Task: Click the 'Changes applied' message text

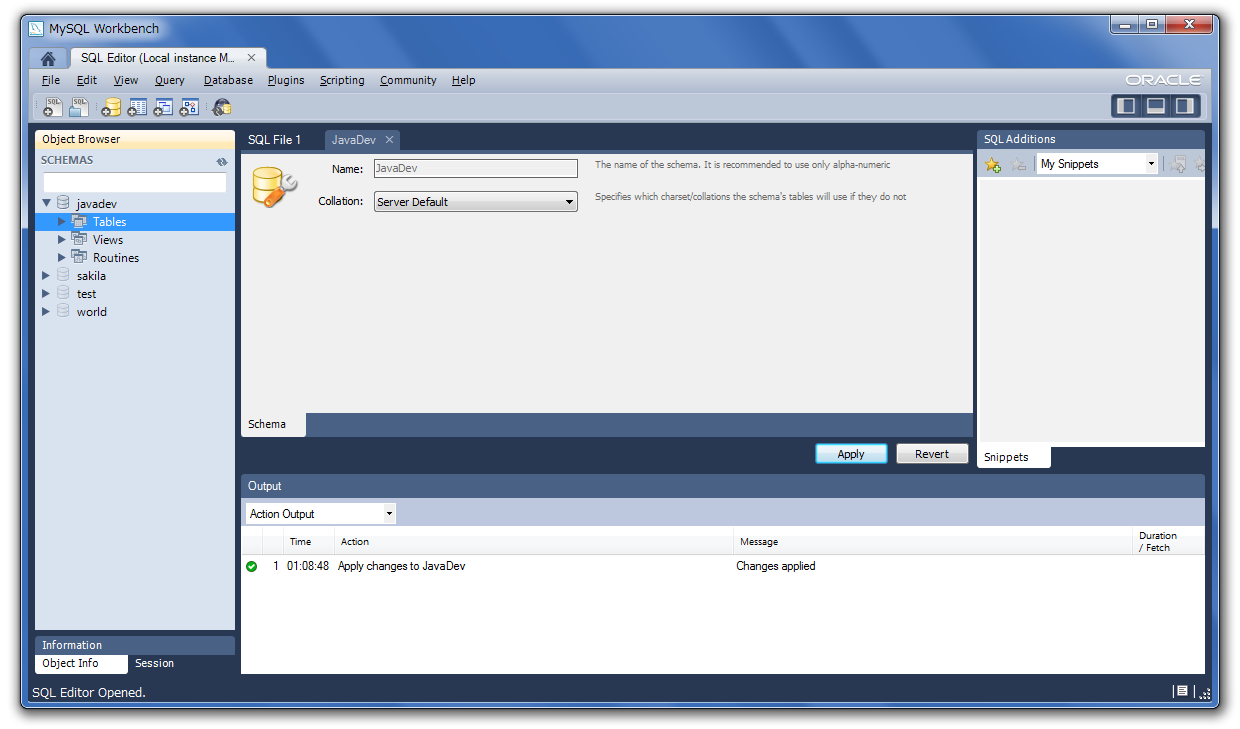Action: [x=776, y=566]
